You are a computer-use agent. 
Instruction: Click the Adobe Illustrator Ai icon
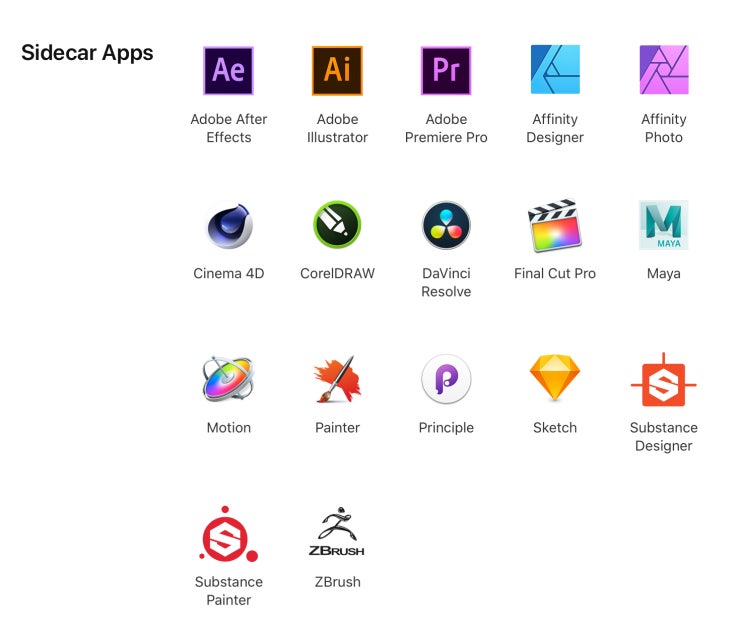click(337, 70)
